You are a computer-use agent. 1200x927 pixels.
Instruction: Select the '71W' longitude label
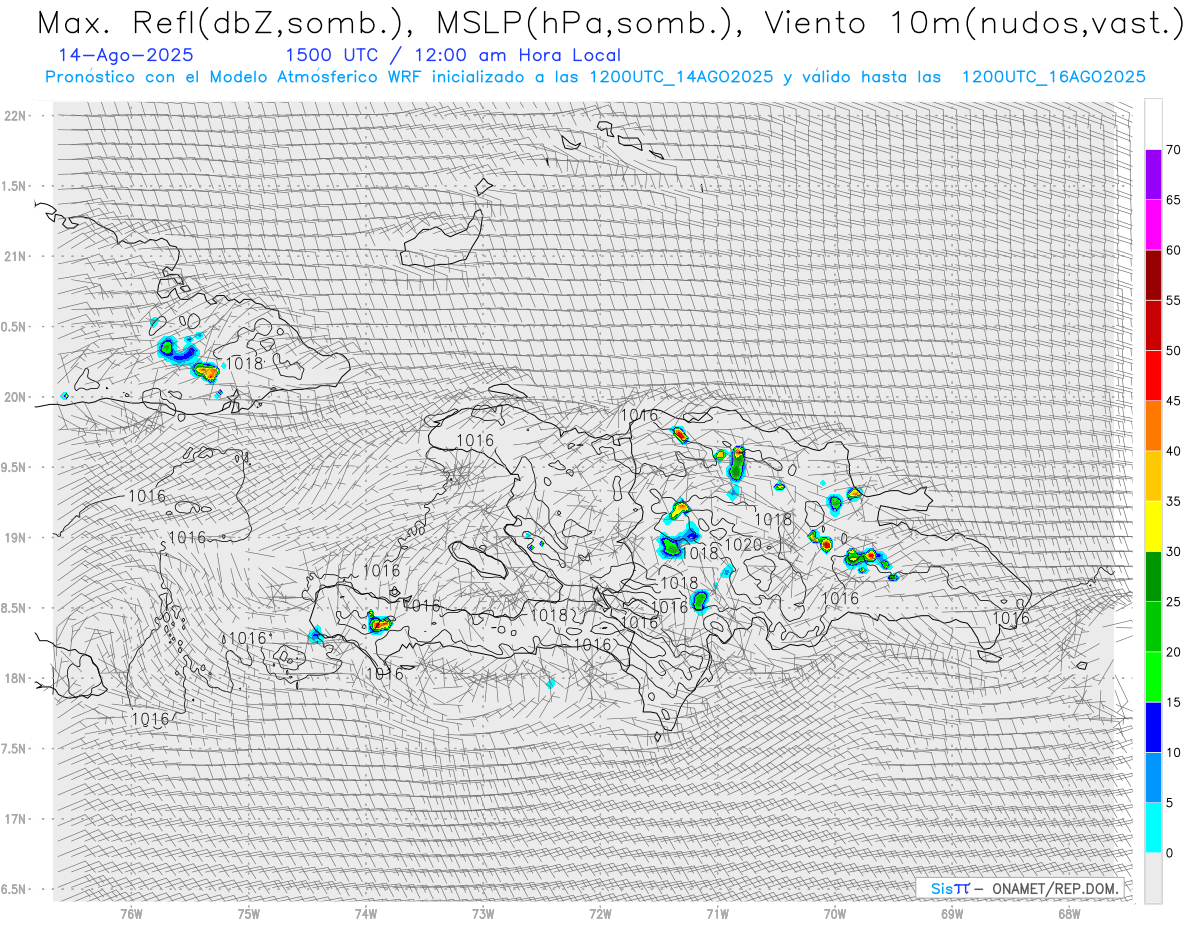point(717,914)
